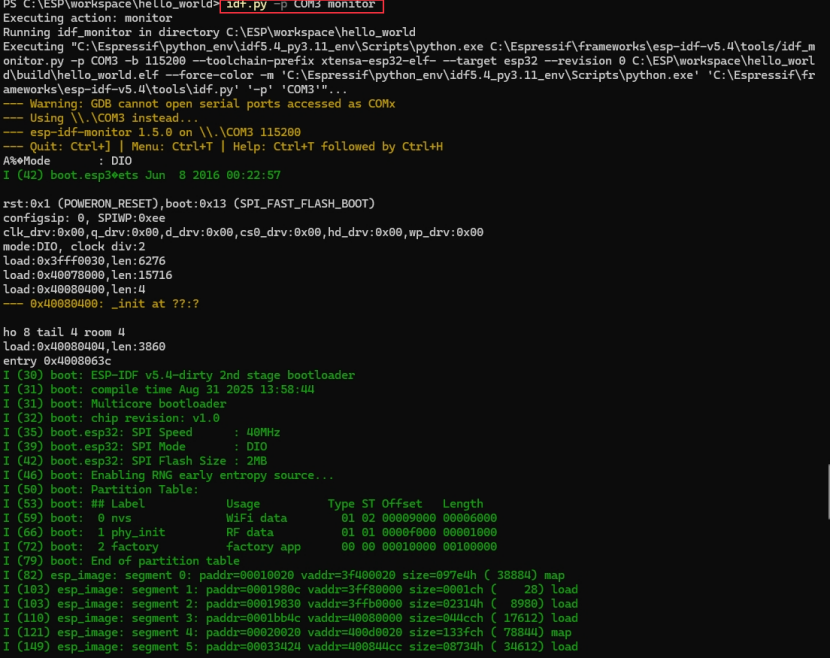Viewport: 830px width, 658px height.
Task: Click 'load:0x40078000,len:15716' line
Action: (87, 275)
